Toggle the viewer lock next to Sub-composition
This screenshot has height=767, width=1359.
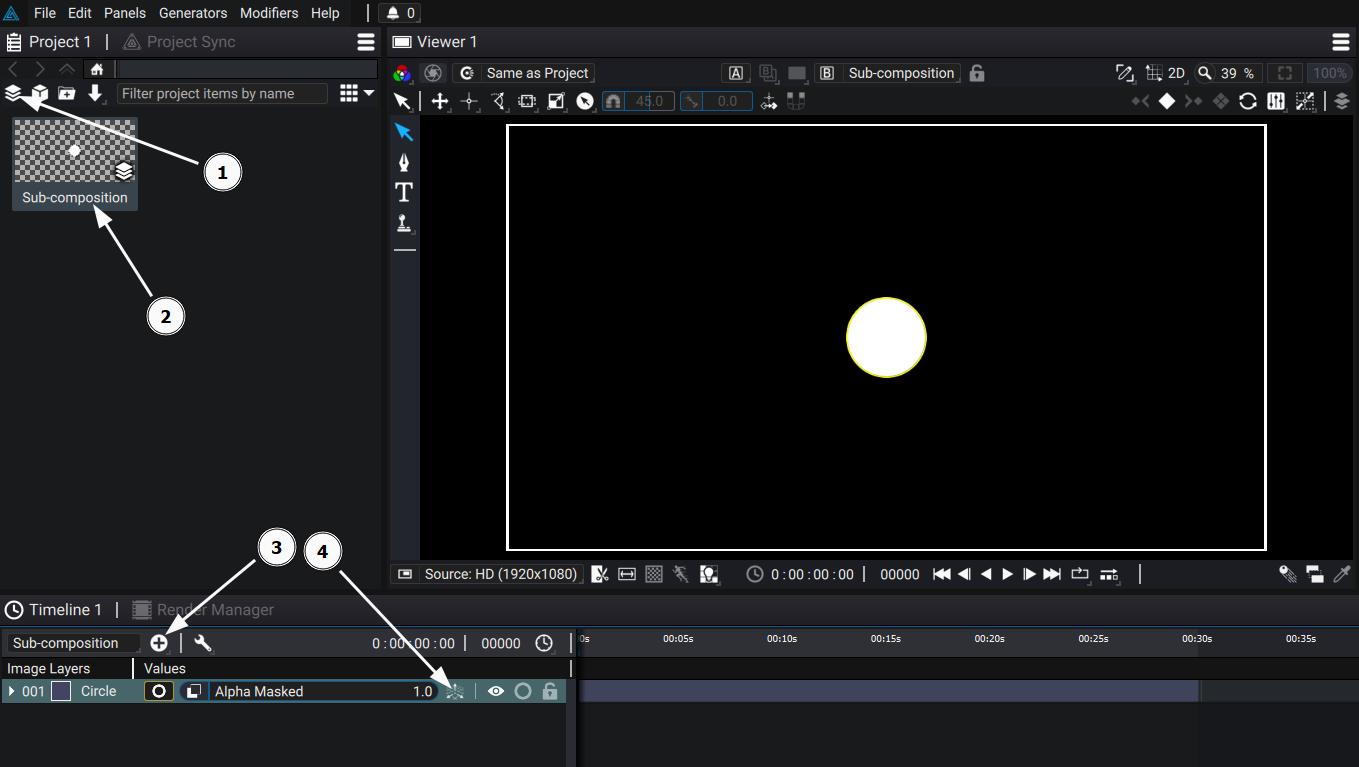977,73
